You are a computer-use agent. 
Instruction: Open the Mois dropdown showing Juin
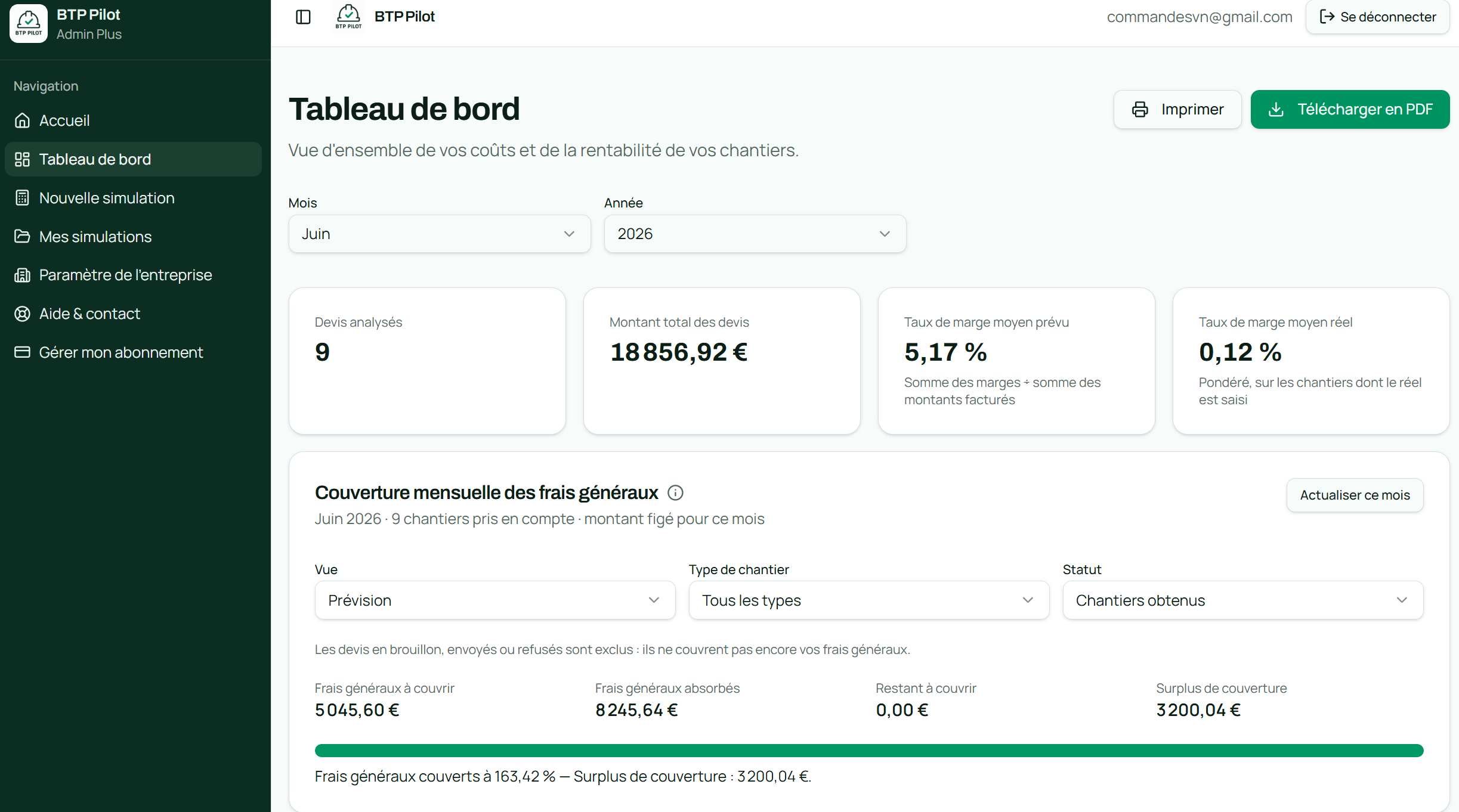coord(440,234)
